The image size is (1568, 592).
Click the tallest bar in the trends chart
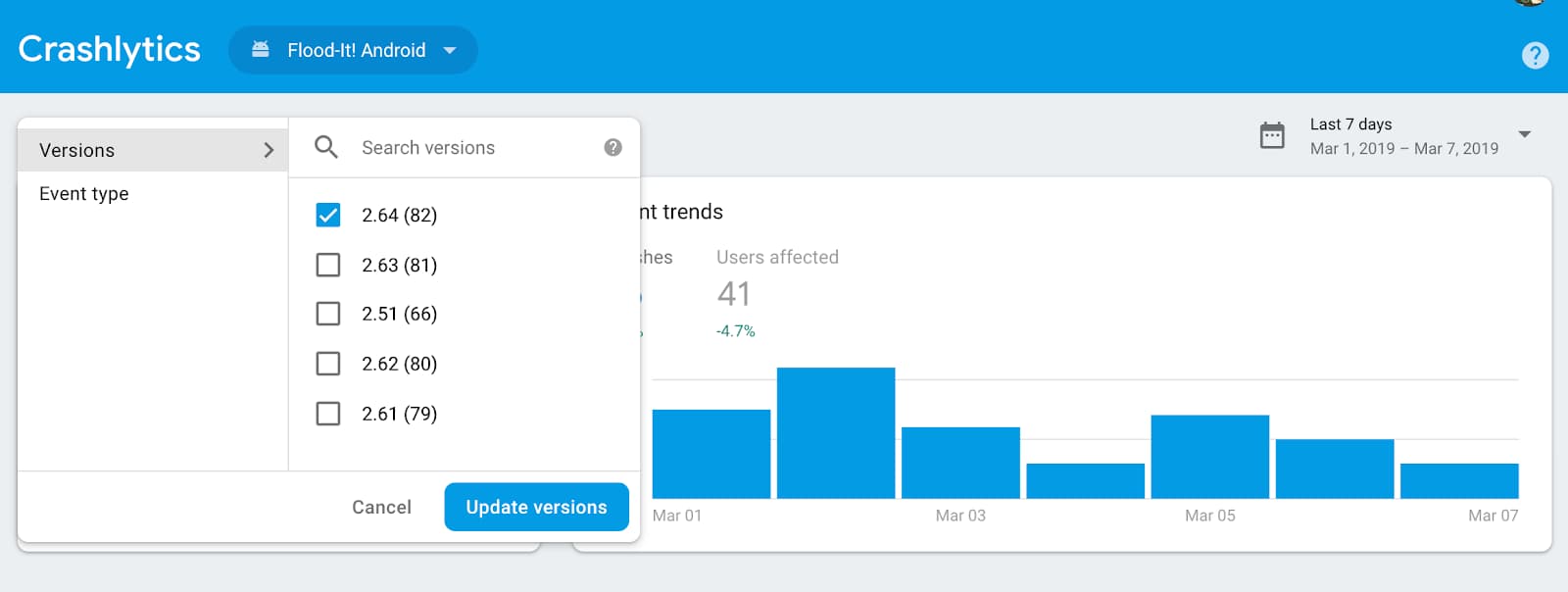[x=836, y=433]
